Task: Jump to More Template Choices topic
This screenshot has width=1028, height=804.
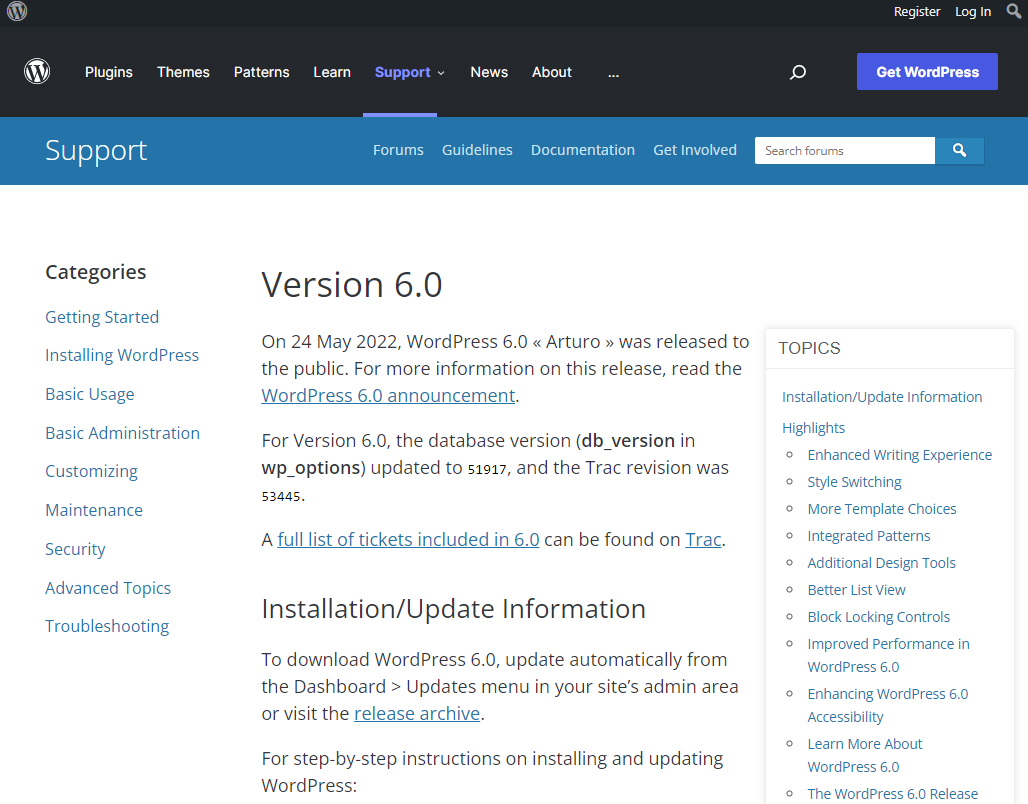Action: click(x=882, y=509)
